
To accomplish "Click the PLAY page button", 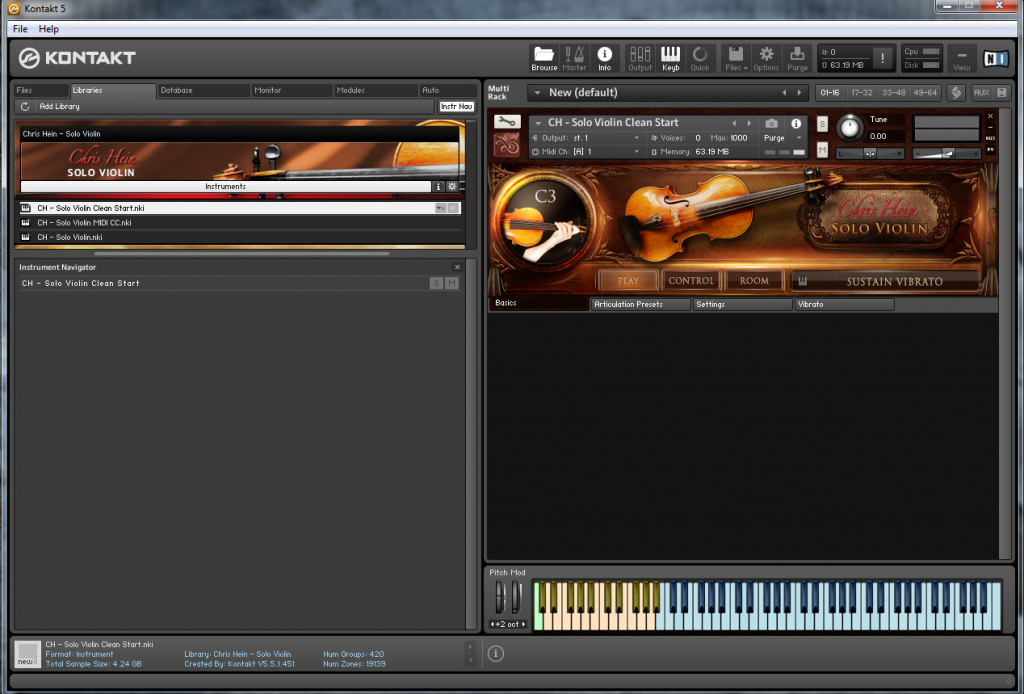I will pos(628,281).
